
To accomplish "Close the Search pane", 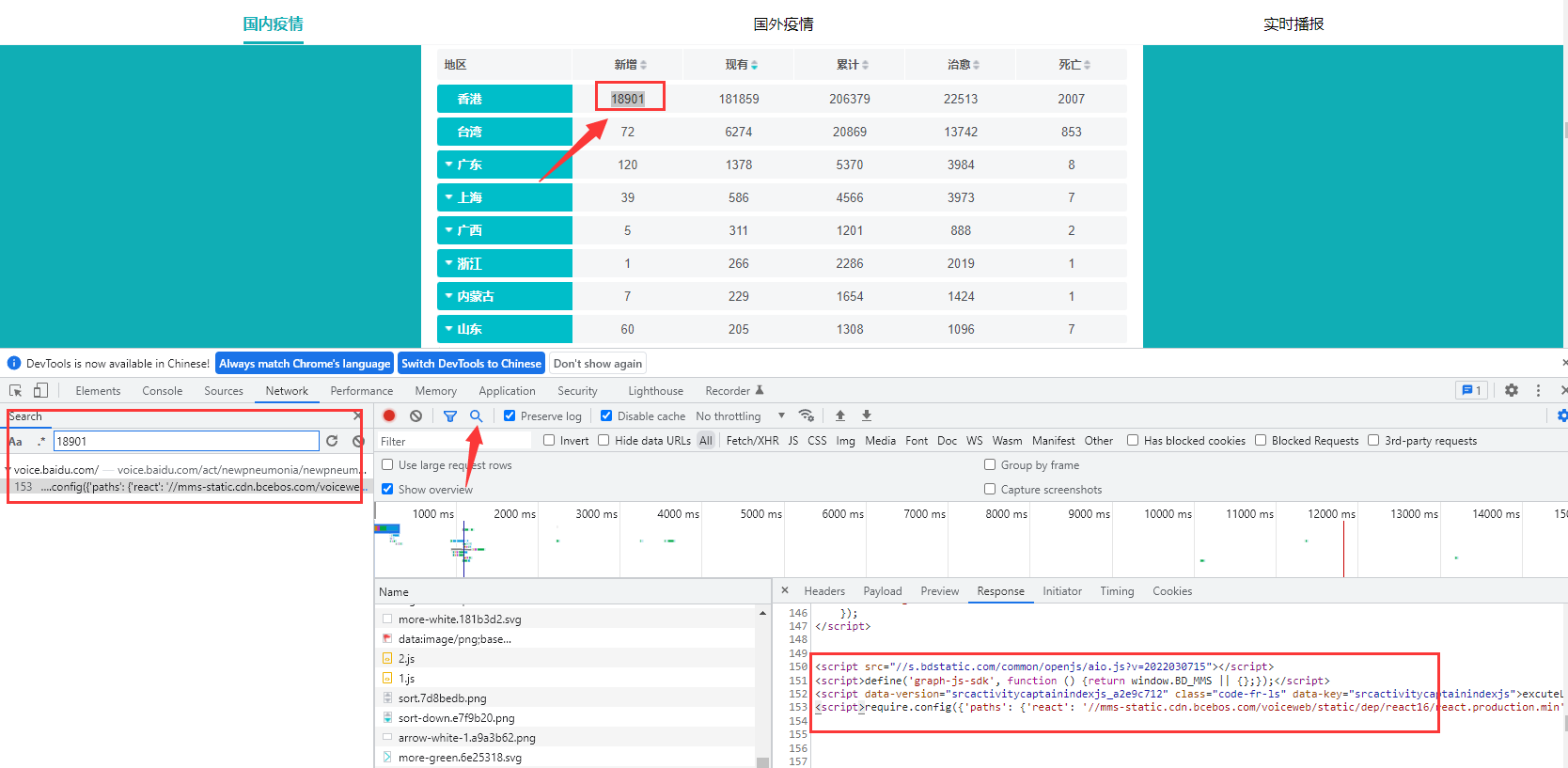I will point(357,415).
